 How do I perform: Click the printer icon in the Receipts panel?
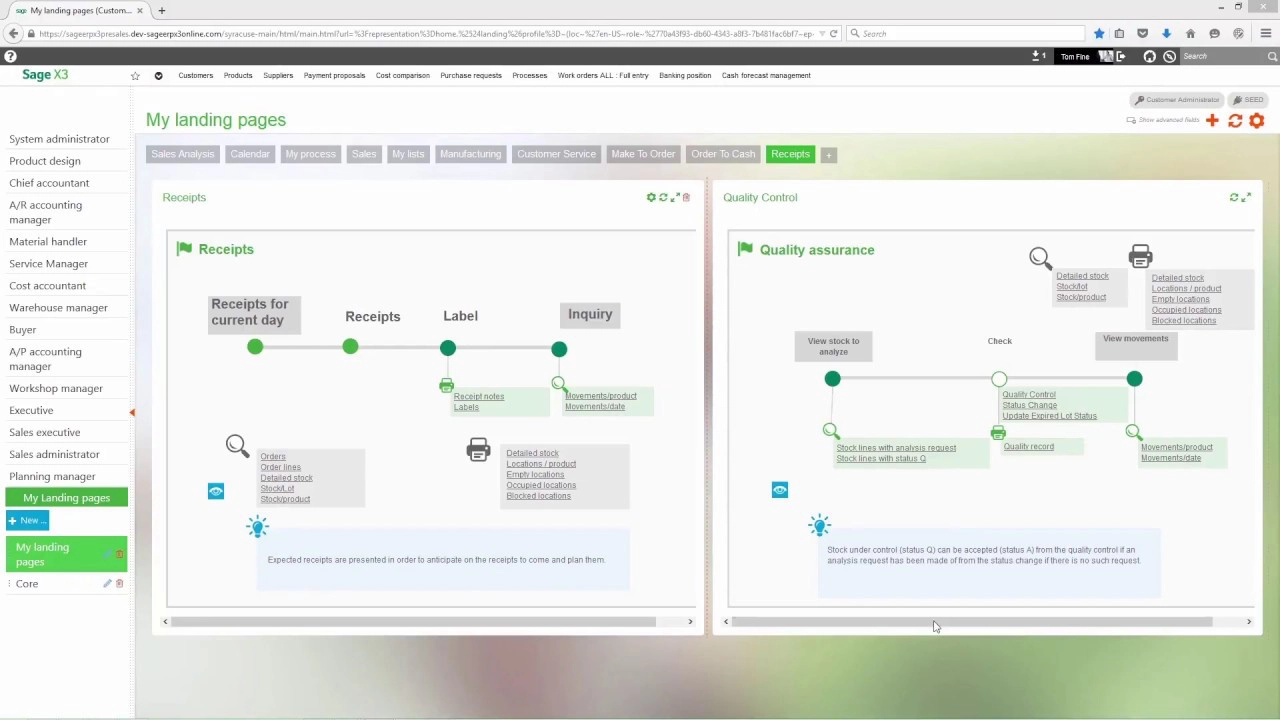pyautogui.click(x=478, y=450)
